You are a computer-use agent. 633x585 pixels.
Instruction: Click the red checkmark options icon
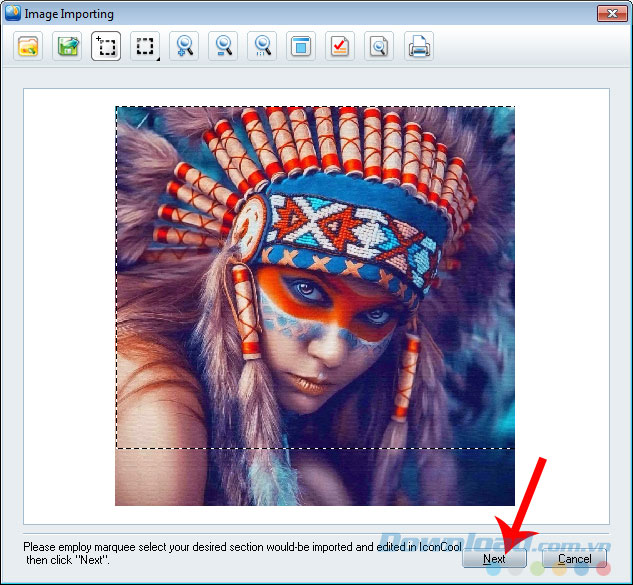click(x=340, y=47)
